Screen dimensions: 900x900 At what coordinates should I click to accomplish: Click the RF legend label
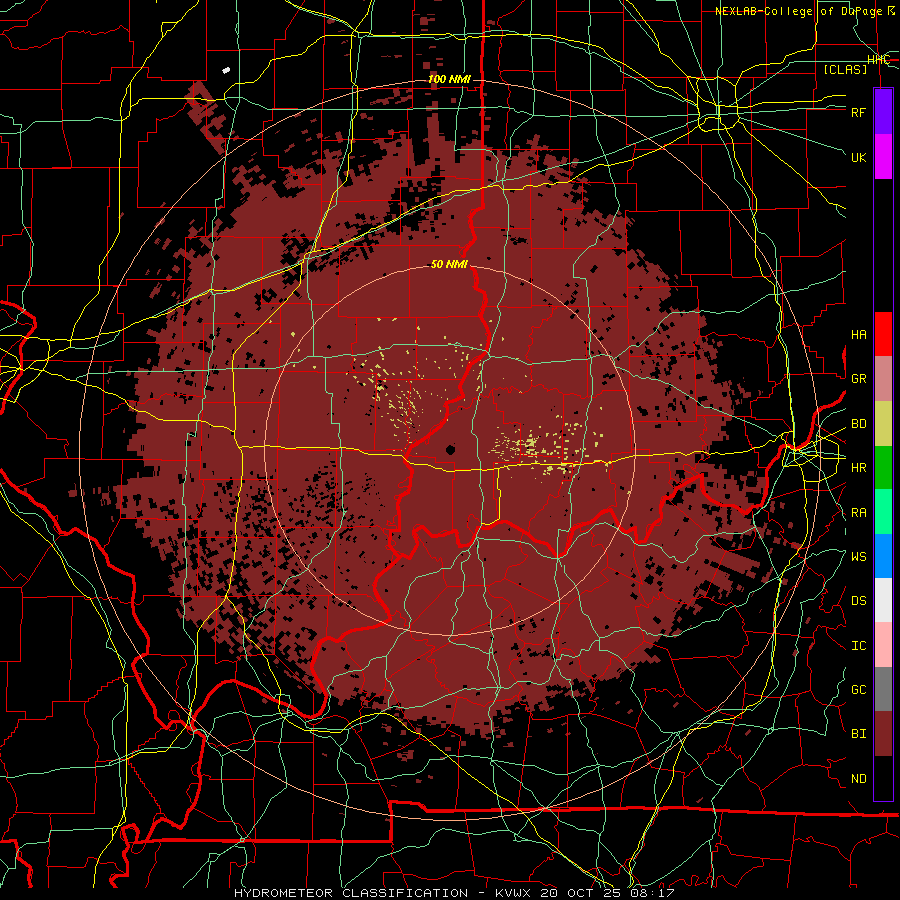[858, 112]
